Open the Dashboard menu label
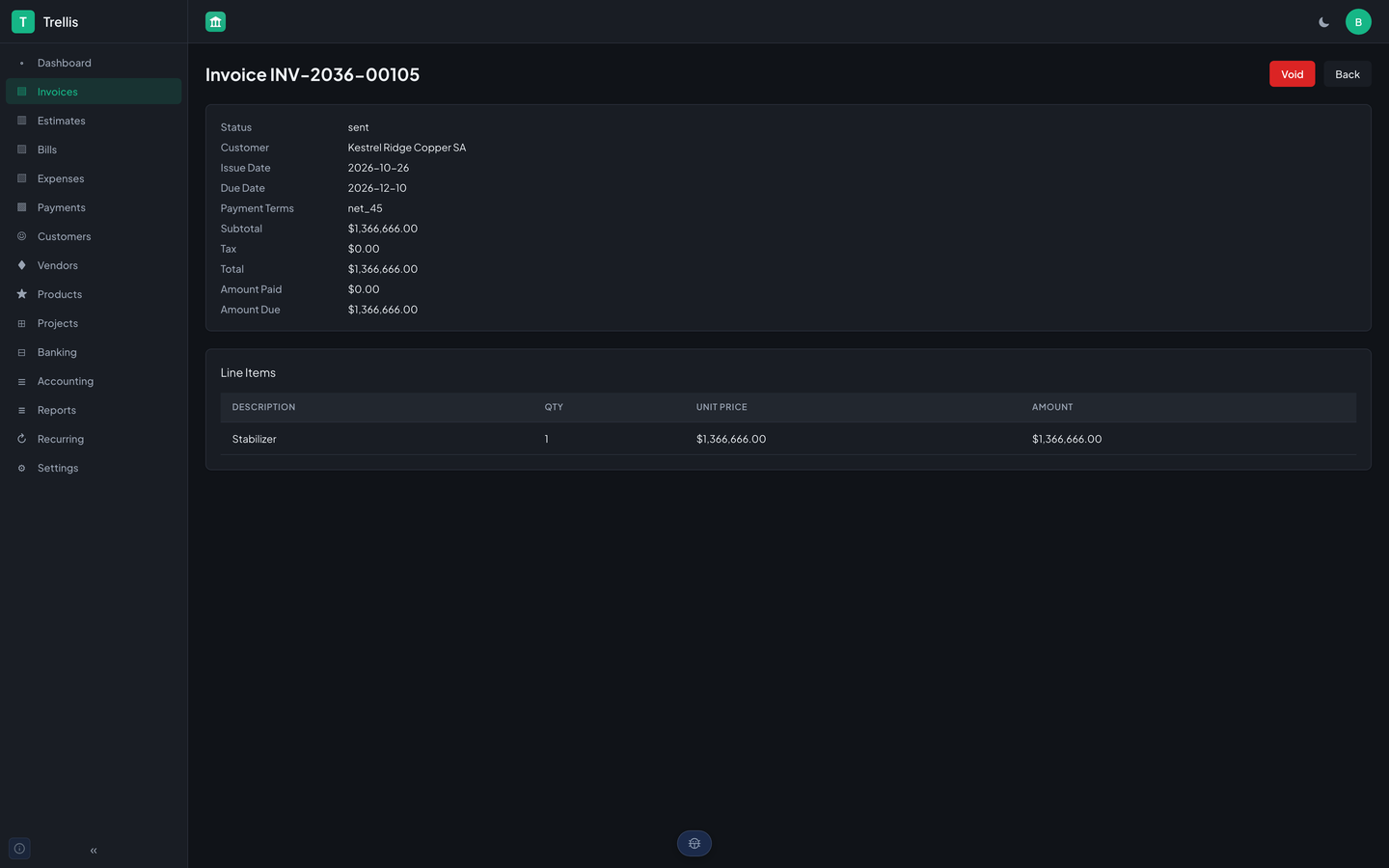1389x868 pixels. coord(65,63)
